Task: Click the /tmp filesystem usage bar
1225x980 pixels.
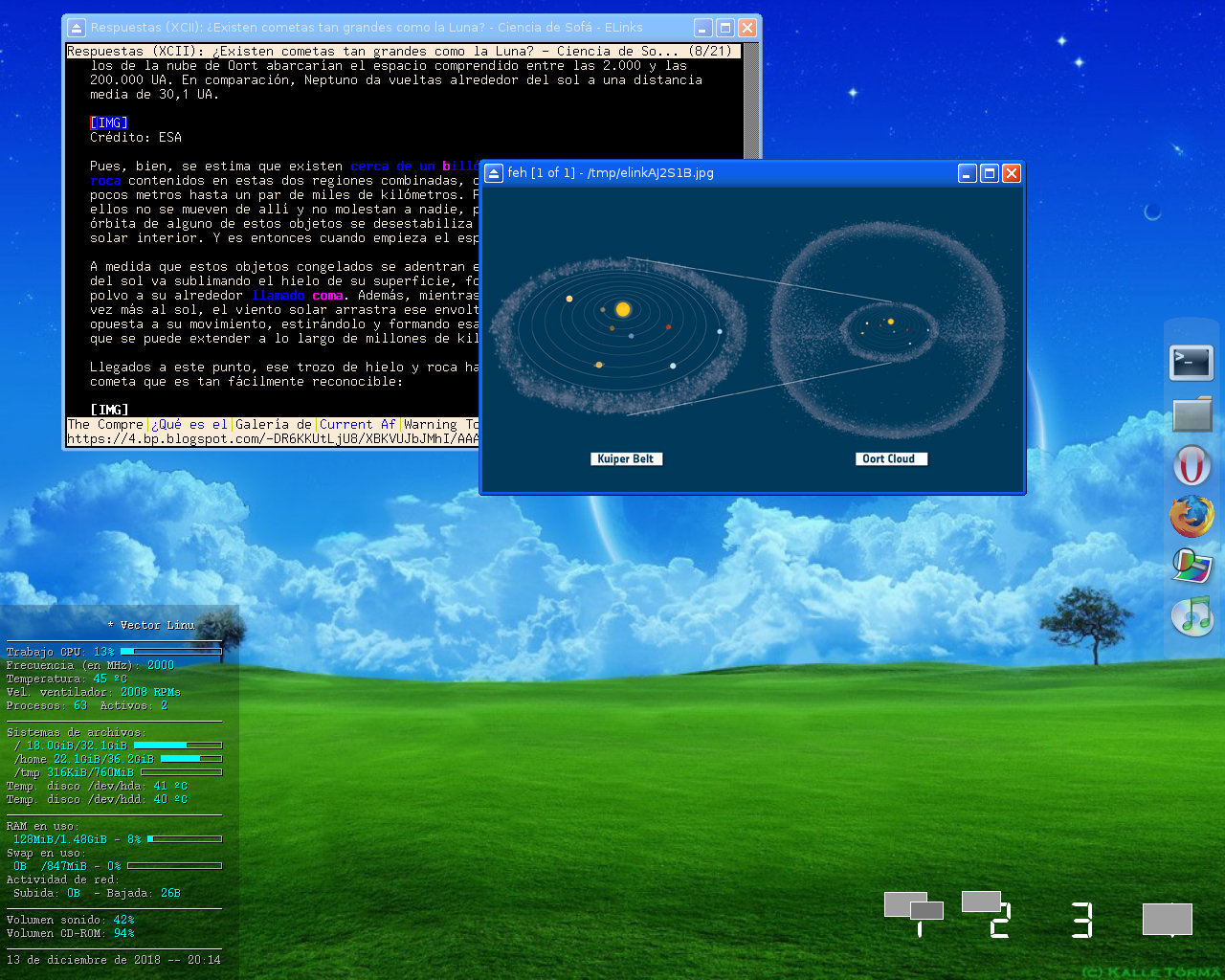Action: 181,772
